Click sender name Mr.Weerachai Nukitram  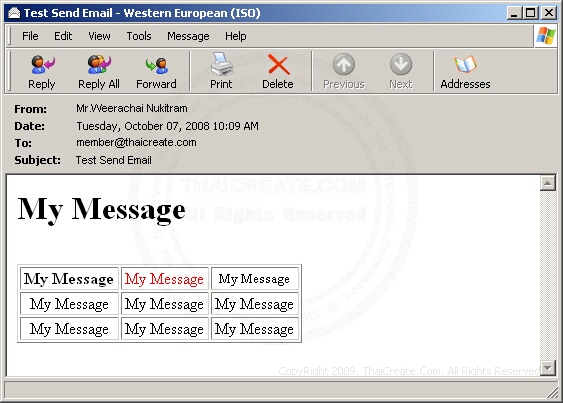pyautogui.click(x=132, y=108)
